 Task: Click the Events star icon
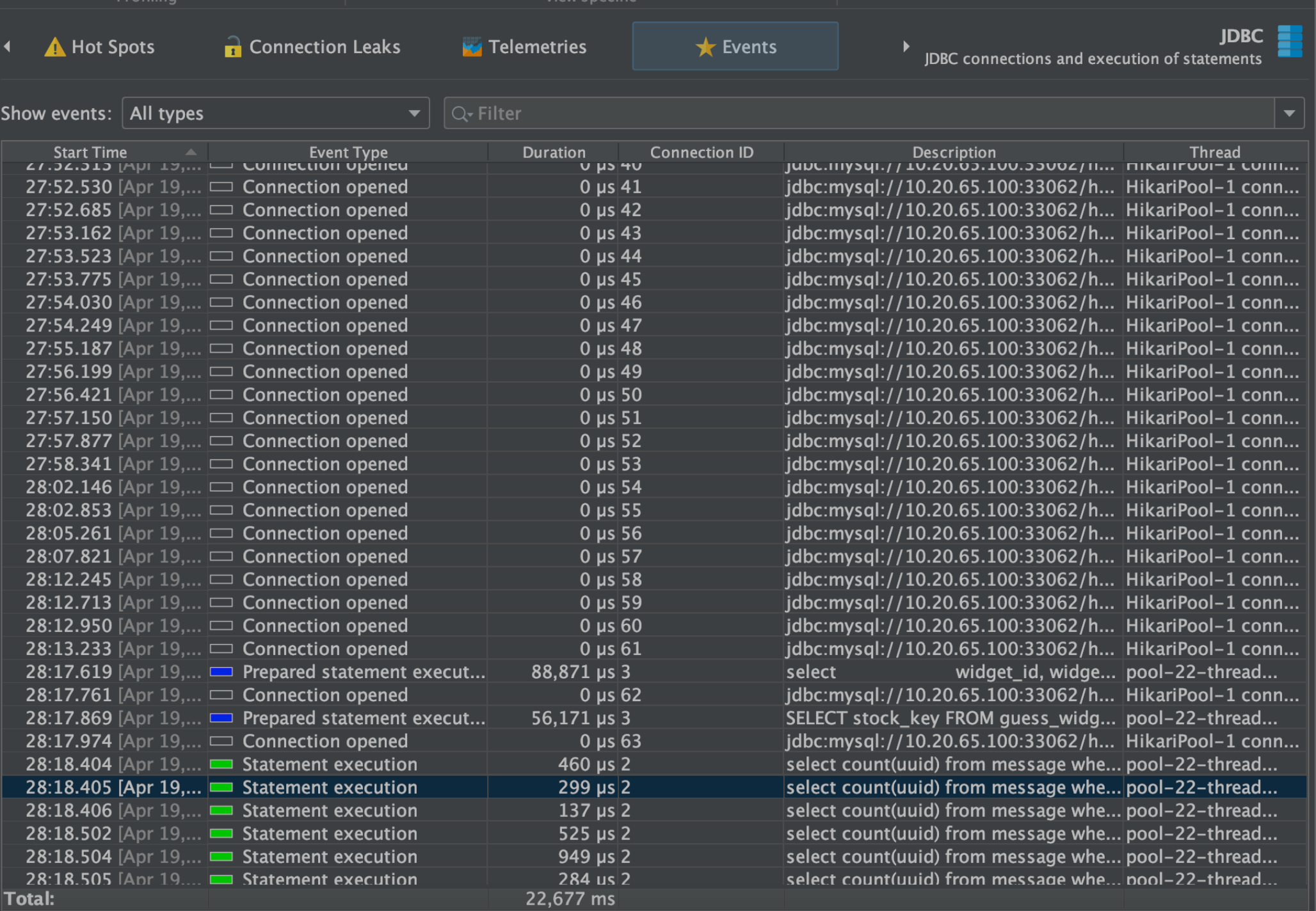click(x=705, y=47)
